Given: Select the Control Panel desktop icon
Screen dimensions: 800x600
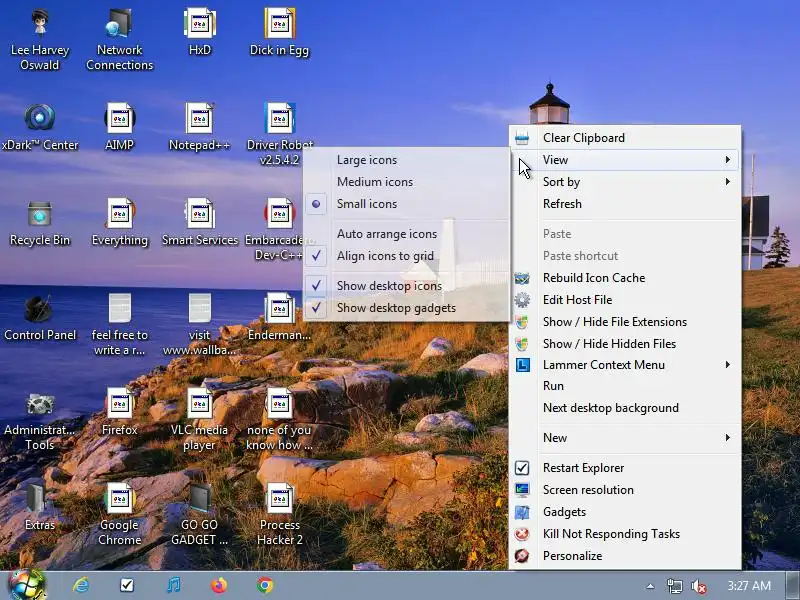Looking at the screenshot, I should pos(40,318).
